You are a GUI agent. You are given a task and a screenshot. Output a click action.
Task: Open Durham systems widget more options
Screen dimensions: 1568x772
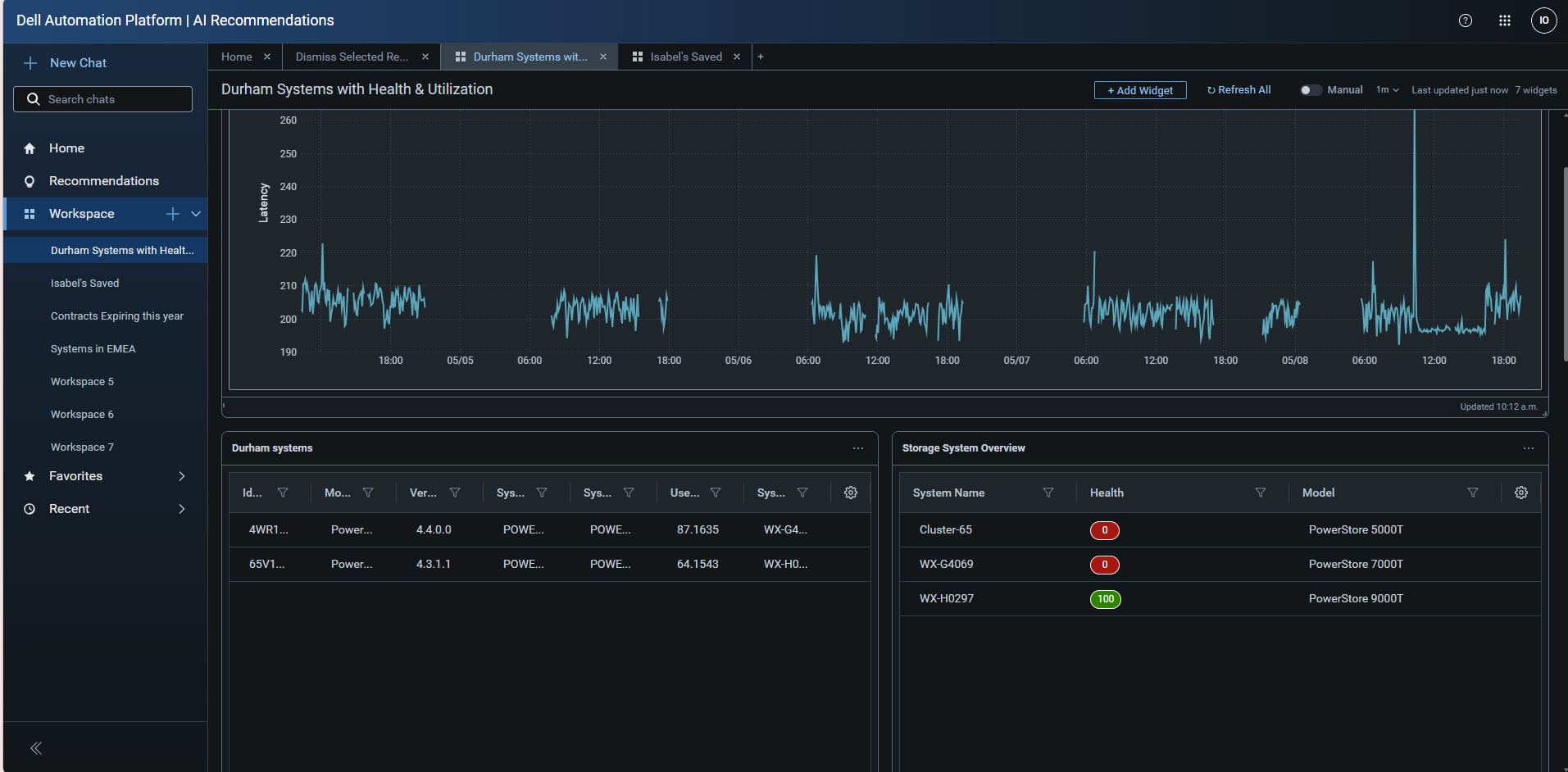858,448
